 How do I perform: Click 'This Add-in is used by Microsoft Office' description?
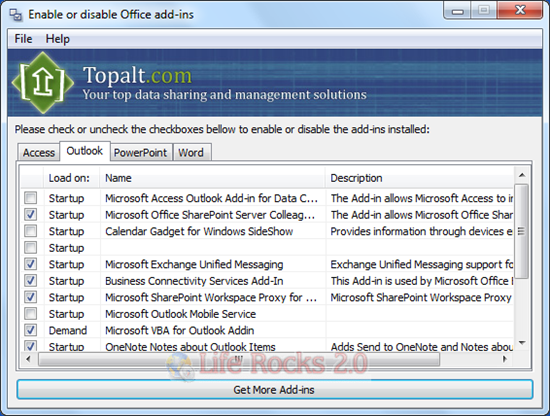(x=422, y=281)
